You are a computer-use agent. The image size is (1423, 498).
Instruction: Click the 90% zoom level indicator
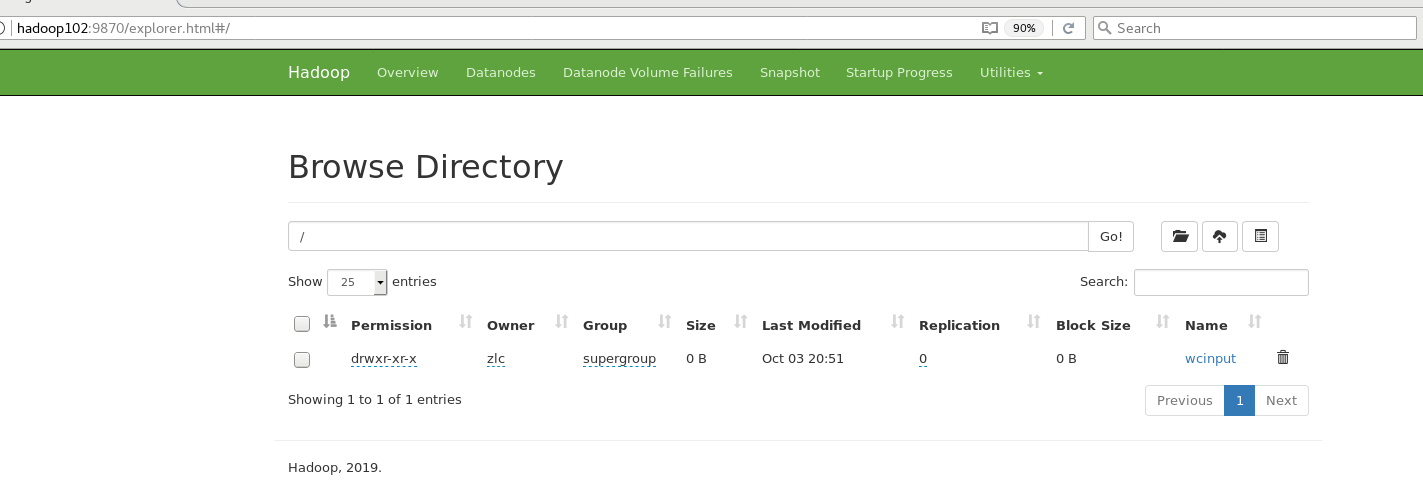tap(1024, 28)
